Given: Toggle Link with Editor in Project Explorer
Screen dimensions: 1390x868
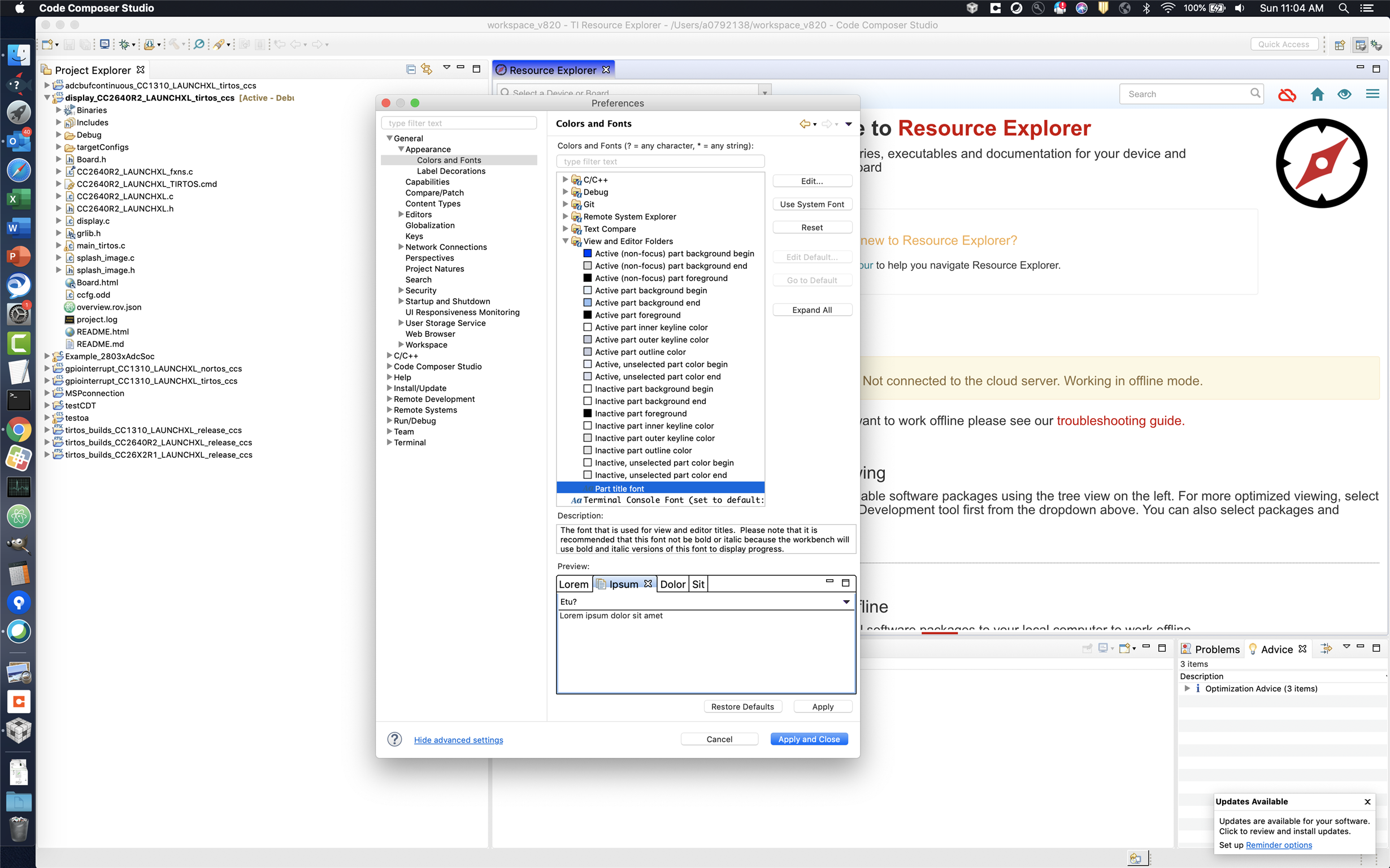Looking at the screenshot, I should [x=427, y=69].
